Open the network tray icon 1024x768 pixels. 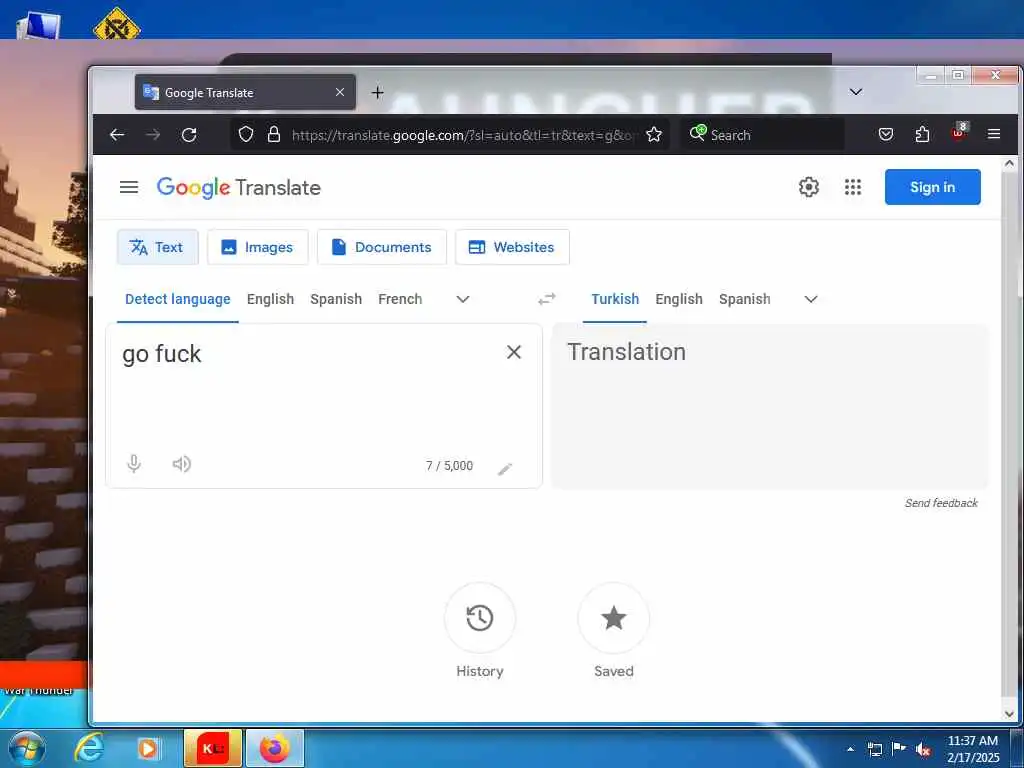pos(874,749)
